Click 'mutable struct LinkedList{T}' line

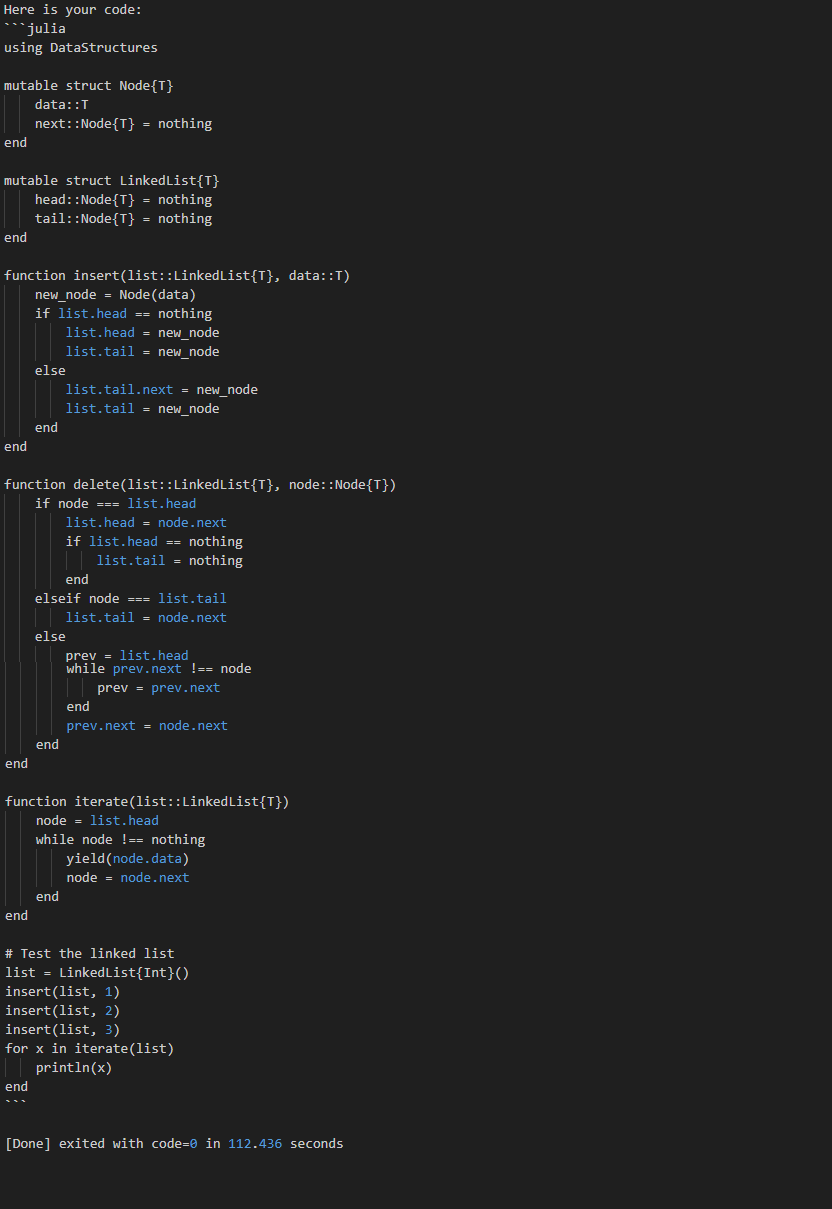click(112, 181)
